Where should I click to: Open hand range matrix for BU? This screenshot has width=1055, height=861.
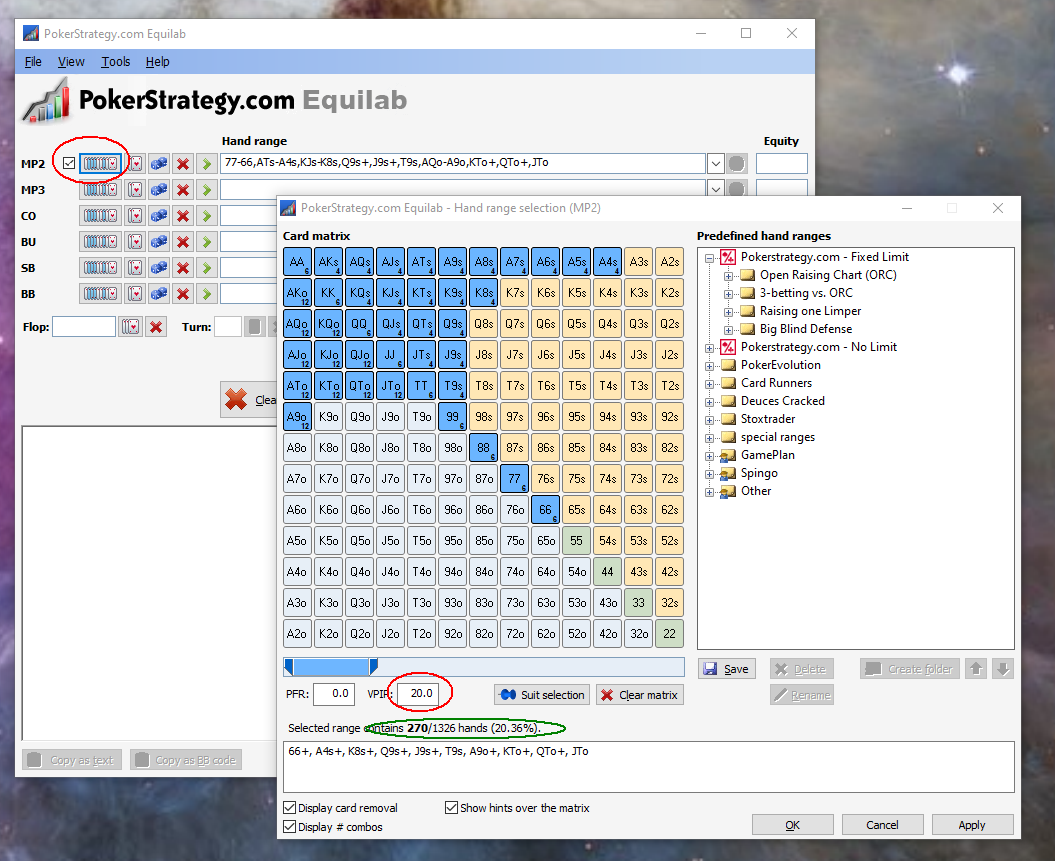pyautogui.click(x=101, y=241)
